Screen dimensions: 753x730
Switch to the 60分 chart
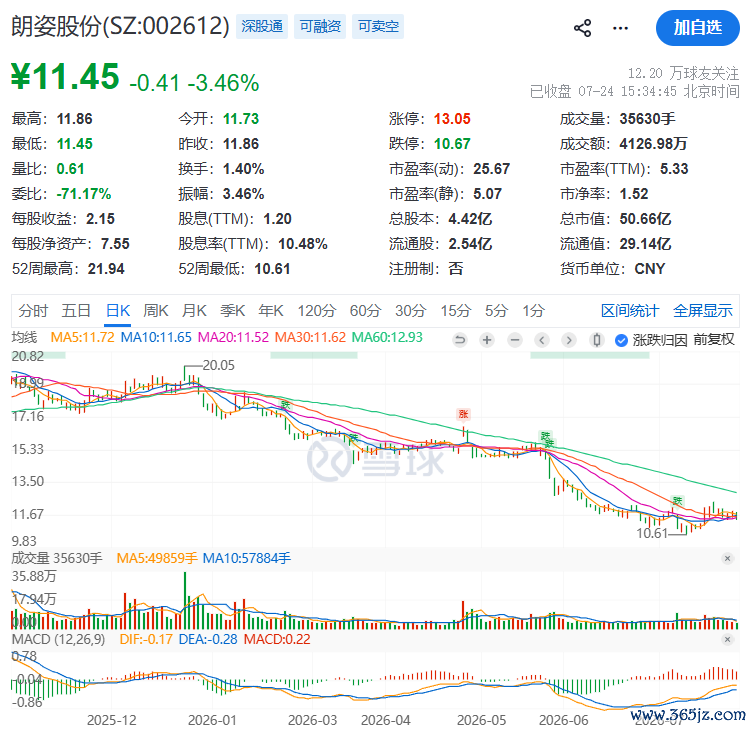point(365,311)
